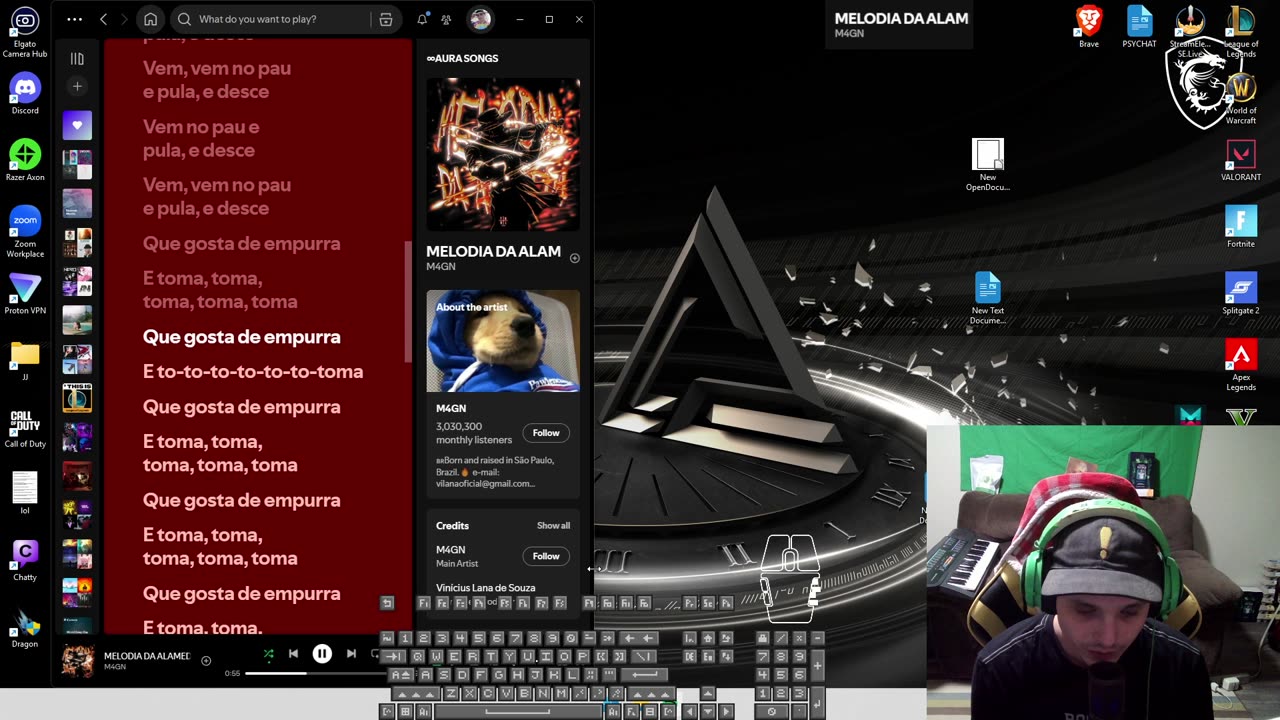Click the highlighted 'Que gosta de empurra' lyric

click(x=242, y=337)
